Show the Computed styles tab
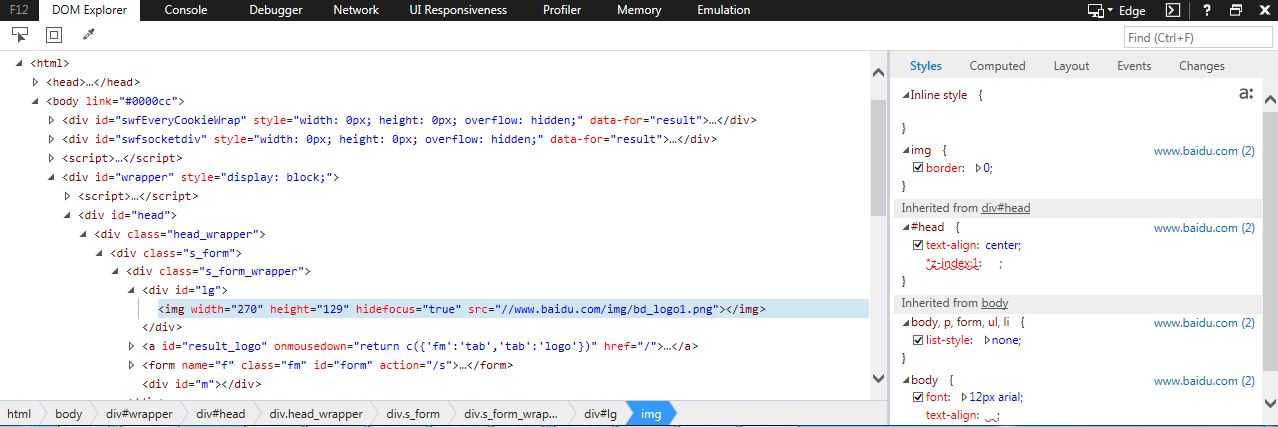This screenshot has height=427, width=1278. tap(997, 66)
